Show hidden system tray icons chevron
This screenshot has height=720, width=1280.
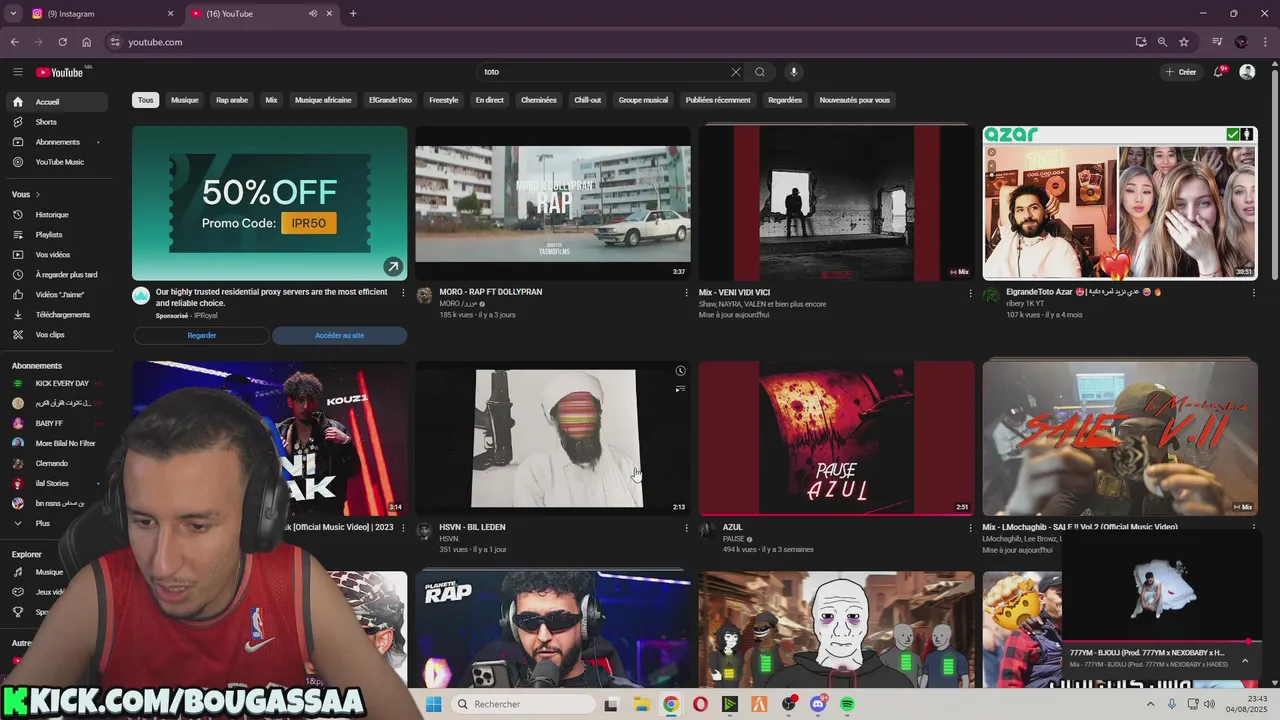[x=1150, y=704]
